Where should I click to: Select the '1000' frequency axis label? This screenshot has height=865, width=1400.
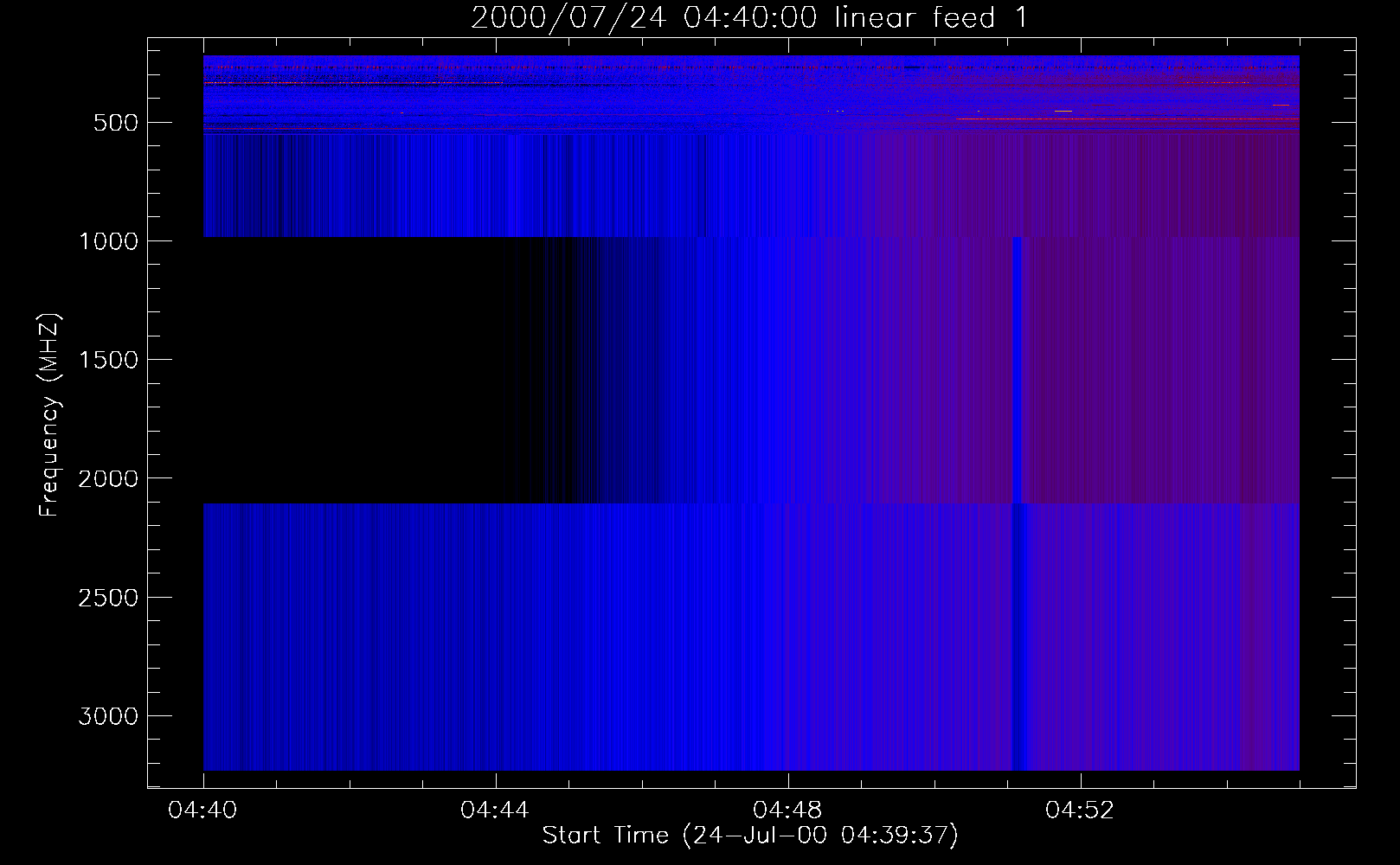[x=108, y=241]
